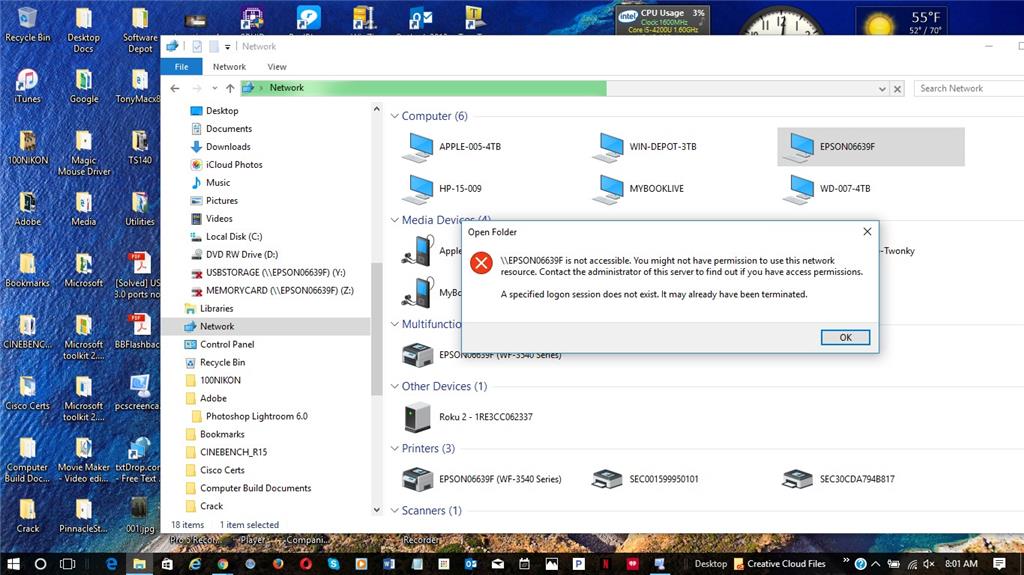This screenshot has height=575, width=1024.
Task: Expand the address bar history dropdown
Action: pyautogui.click(x=882, y=89)
